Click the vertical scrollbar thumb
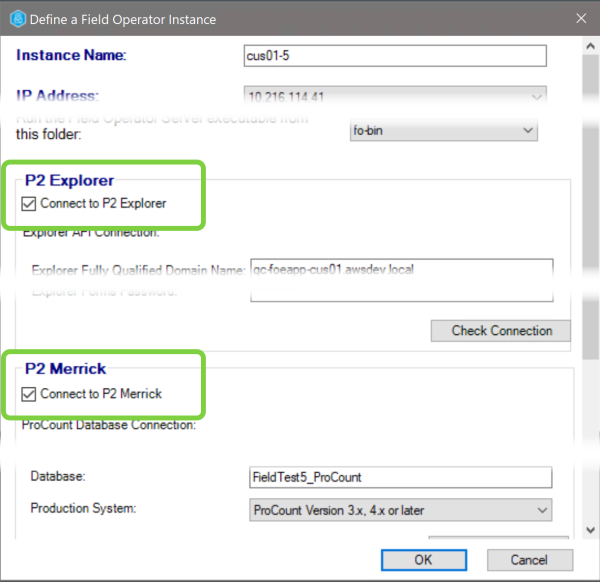Viewport: 600px width, 582px height. (590, 207)
